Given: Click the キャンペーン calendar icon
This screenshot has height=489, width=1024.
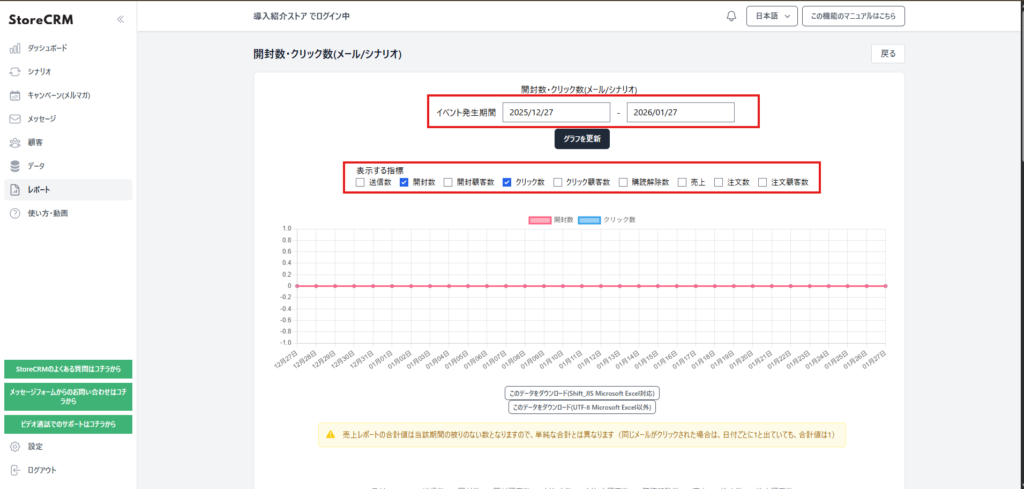Looking at the screenshot, I should point(15,95).
